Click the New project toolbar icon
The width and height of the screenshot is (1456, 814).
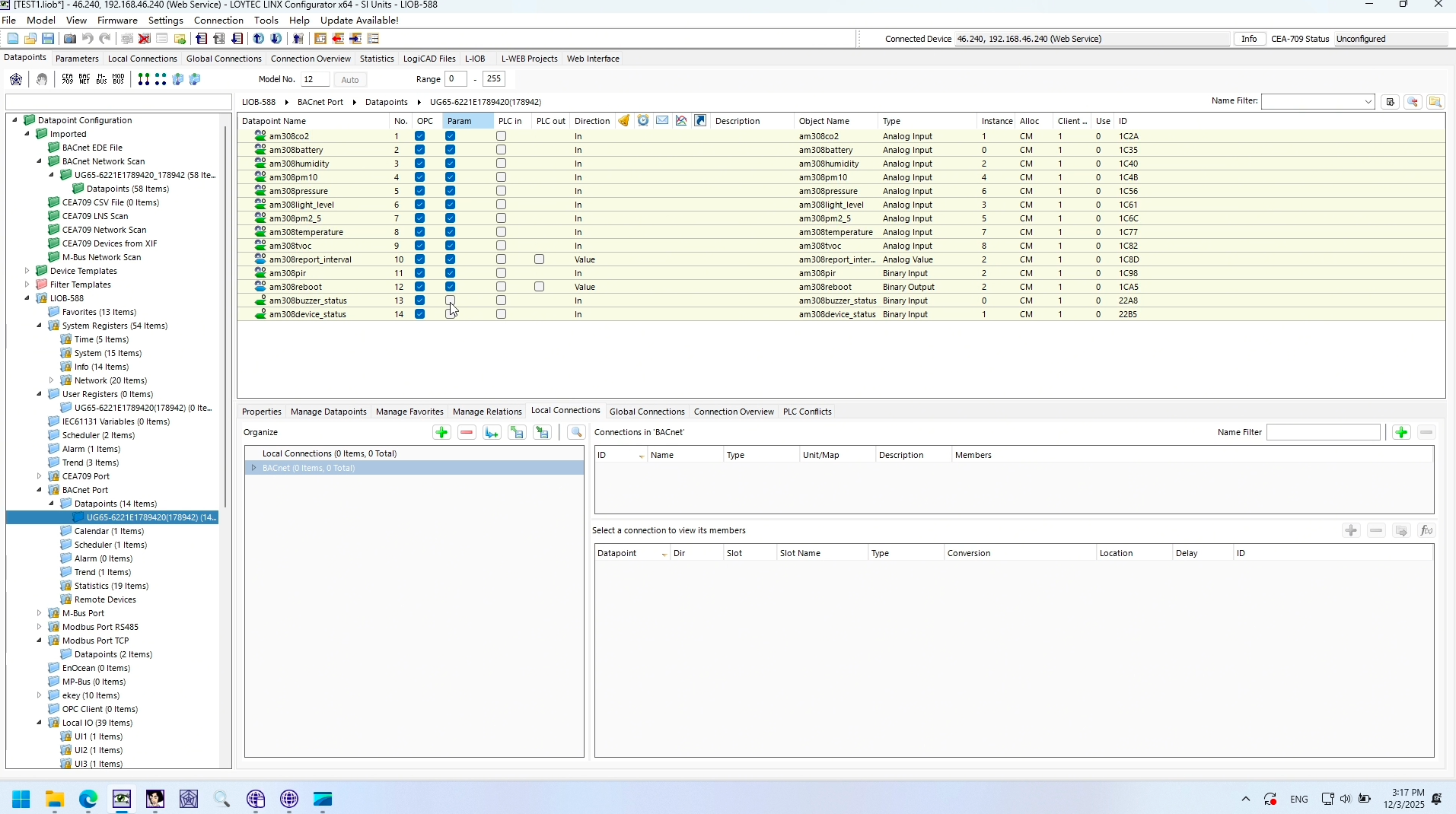13,39
